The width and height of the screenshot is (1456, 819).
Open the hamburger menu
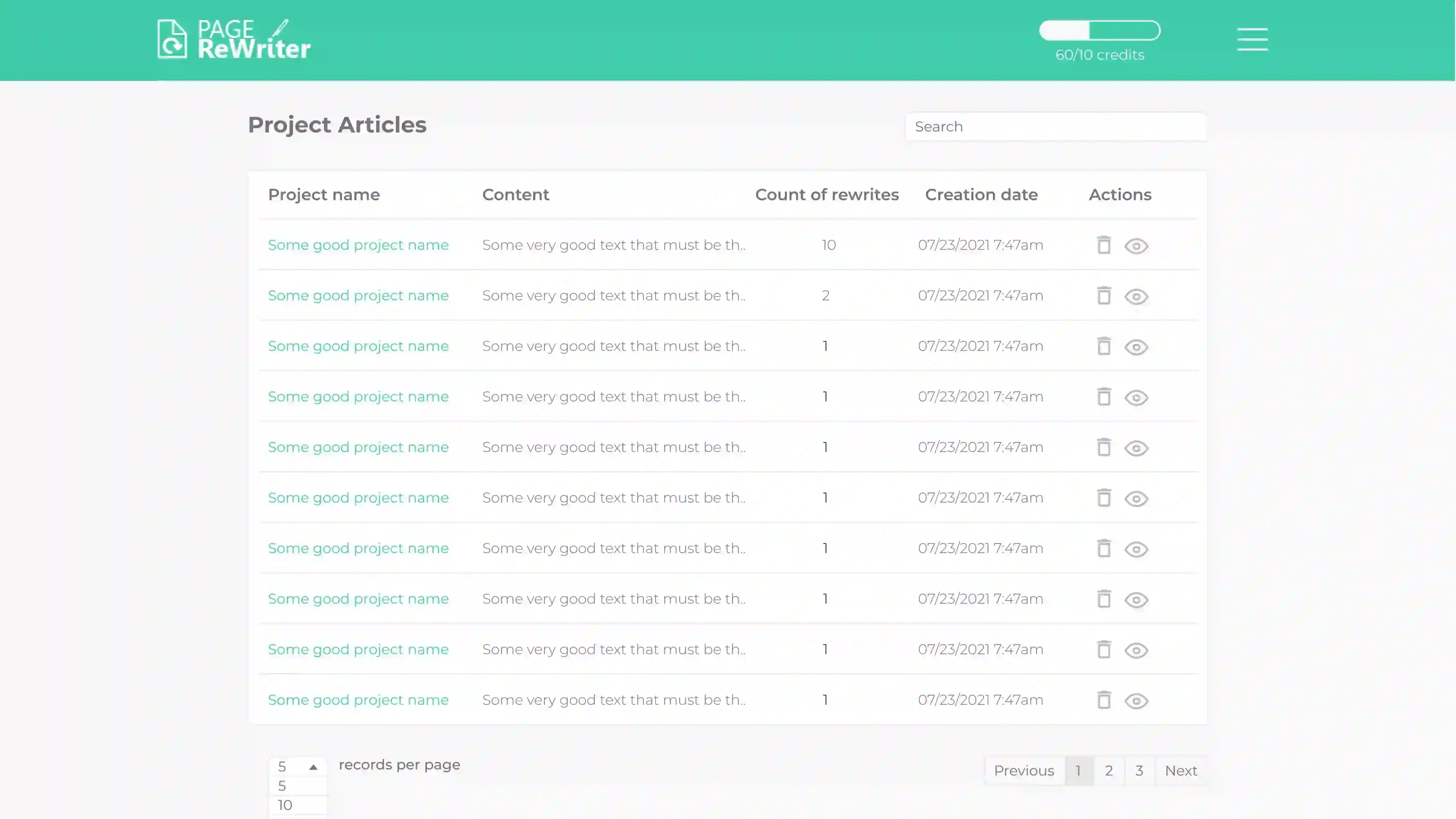coord(1252,39)
